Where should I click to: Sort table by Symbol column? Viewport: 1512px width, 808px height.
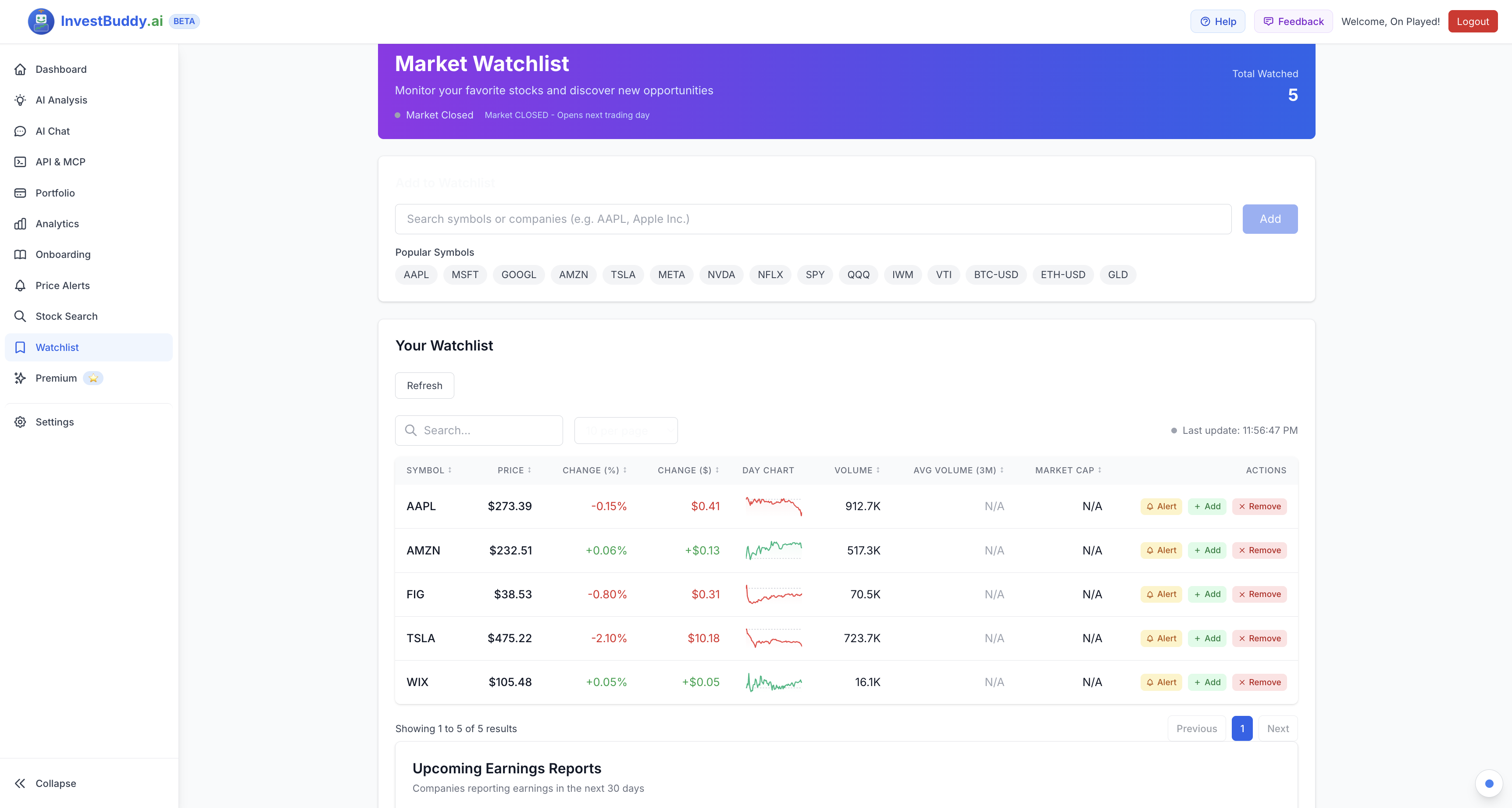click(429, 470)
